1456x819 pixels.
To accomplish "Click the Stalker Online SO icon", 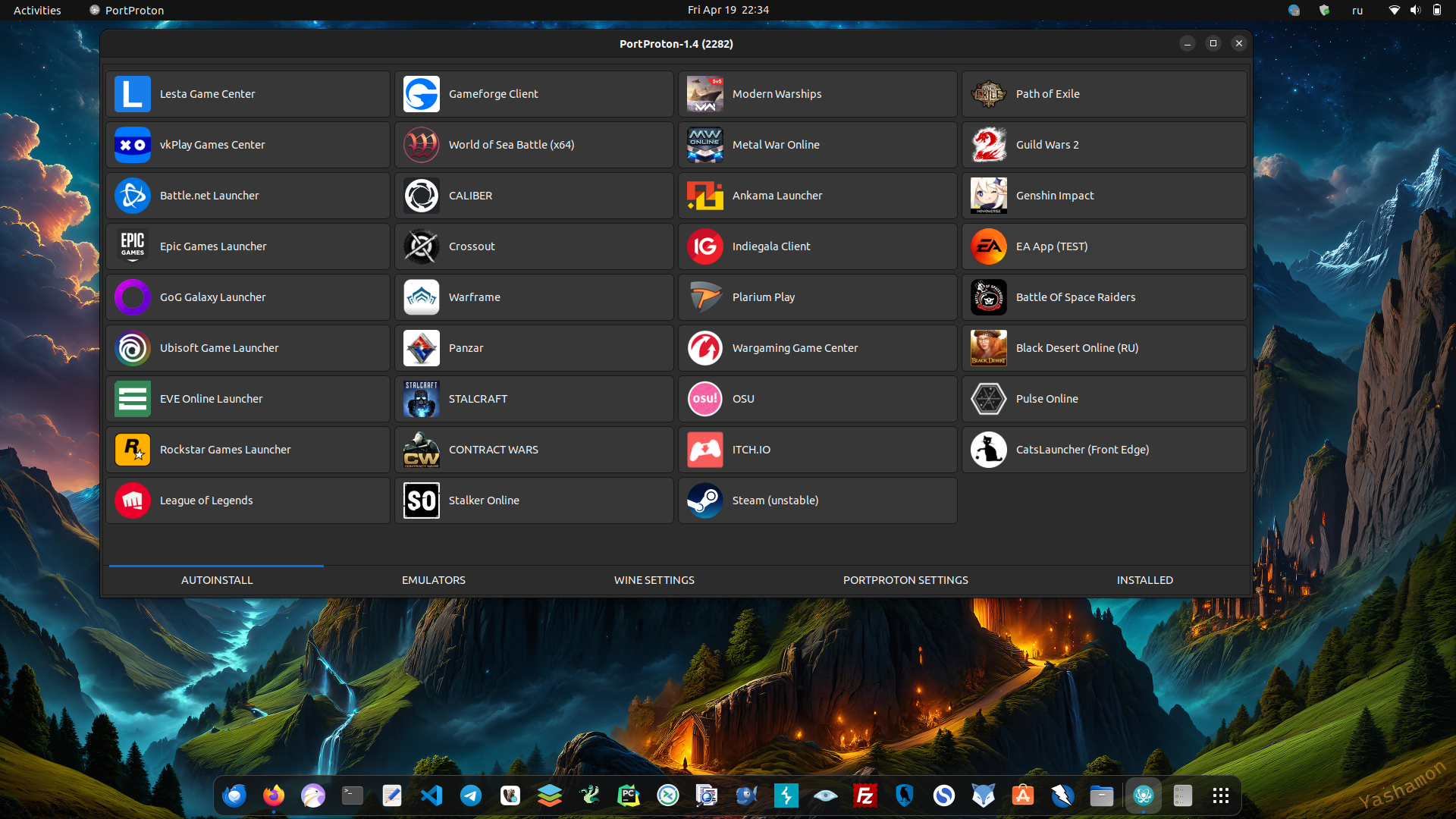I will (x=422, y=500).
